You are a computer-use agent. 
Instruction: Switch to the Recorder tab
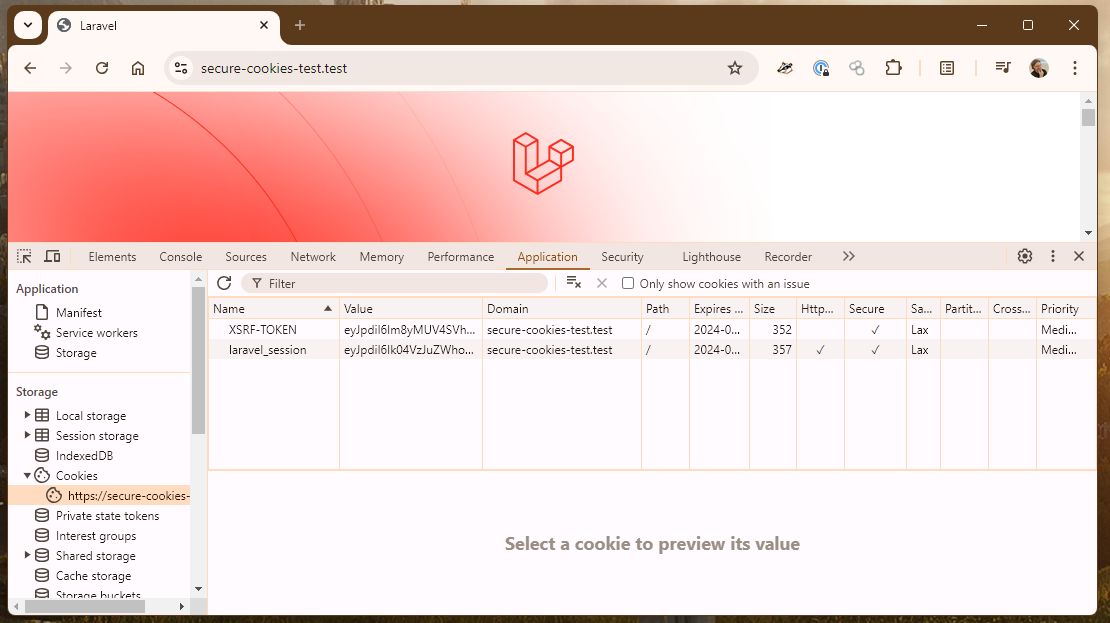coord(788,257)
